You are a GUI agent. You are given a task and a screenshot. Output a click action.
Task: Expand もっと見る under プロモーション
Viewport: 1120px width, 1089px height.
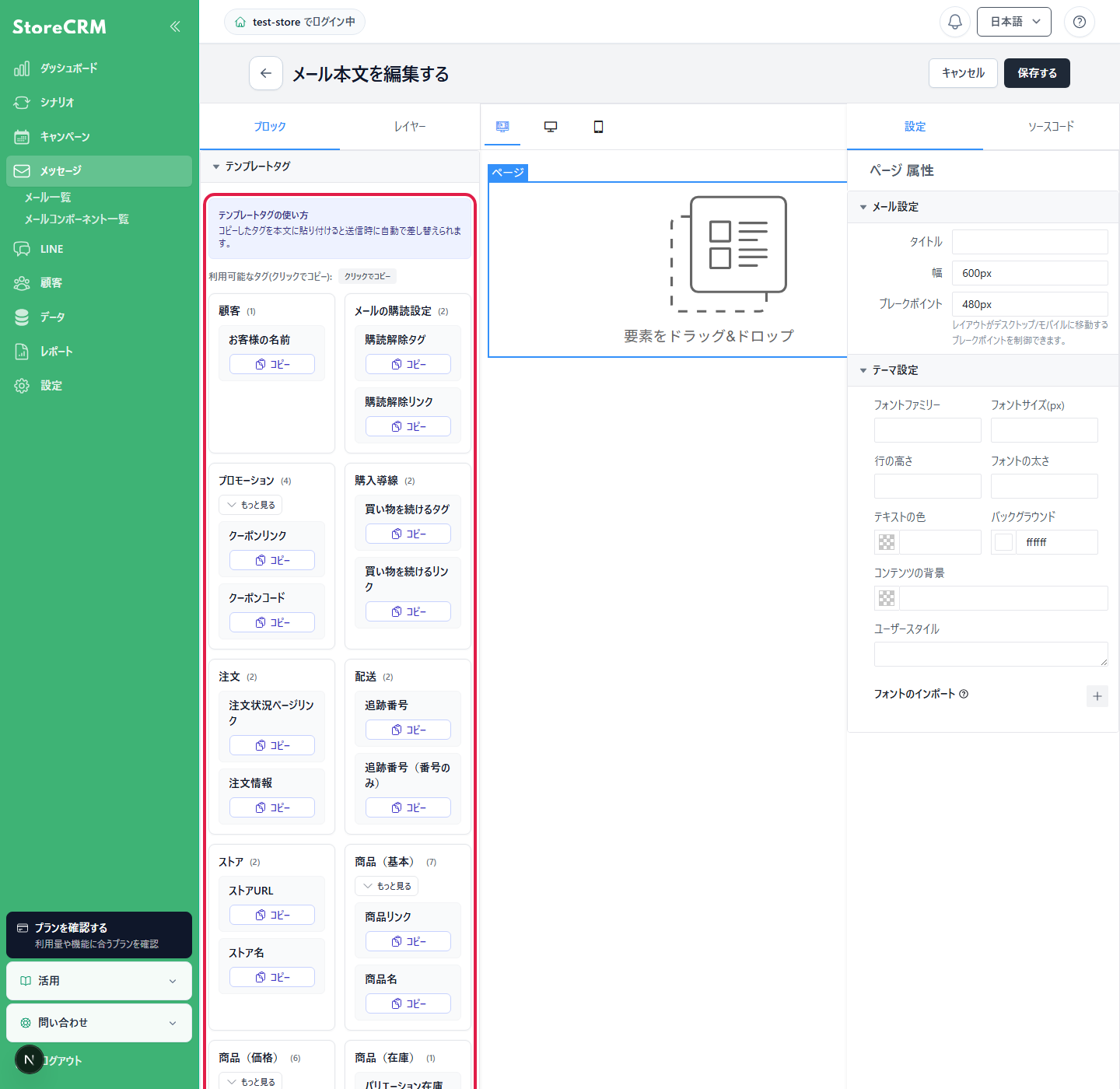(x=250, y=505)
